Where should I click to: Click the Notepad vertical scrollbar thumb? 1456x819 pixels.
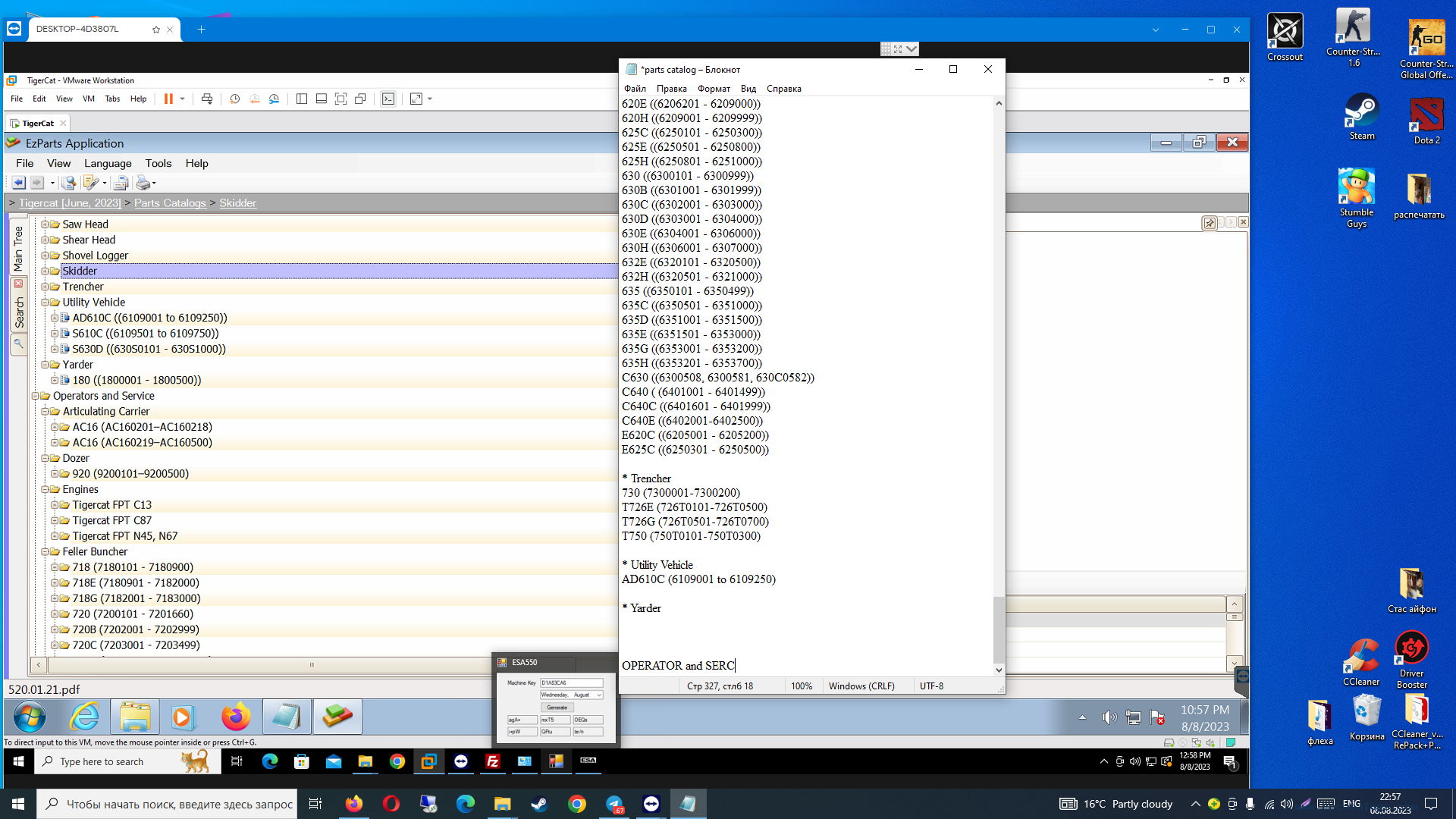click(x=999, y=629)
